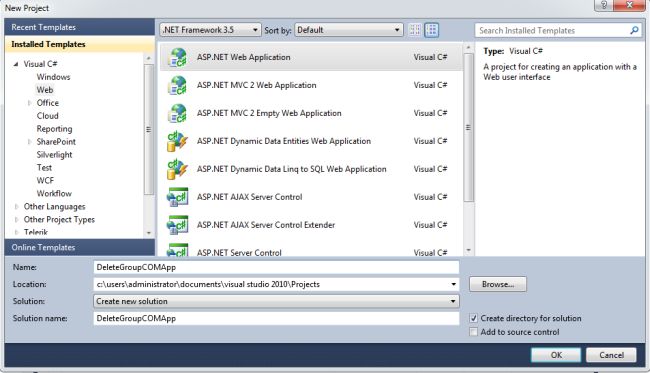Image resolution: width=650 pixels, height=373 pixels.
Task: Collapse the Visual C# tree node
Action: [x=16, y=64]
